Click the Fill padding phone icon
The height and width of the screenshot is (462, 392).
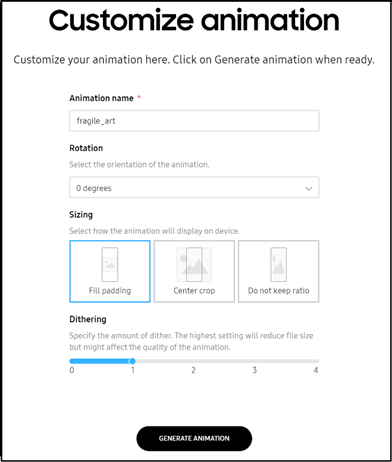click(x=110, y=264)
